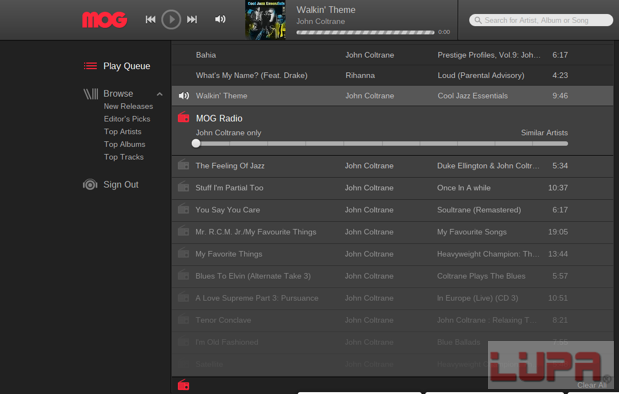
Task: Skip to previous track
Action: pos(150,19)
